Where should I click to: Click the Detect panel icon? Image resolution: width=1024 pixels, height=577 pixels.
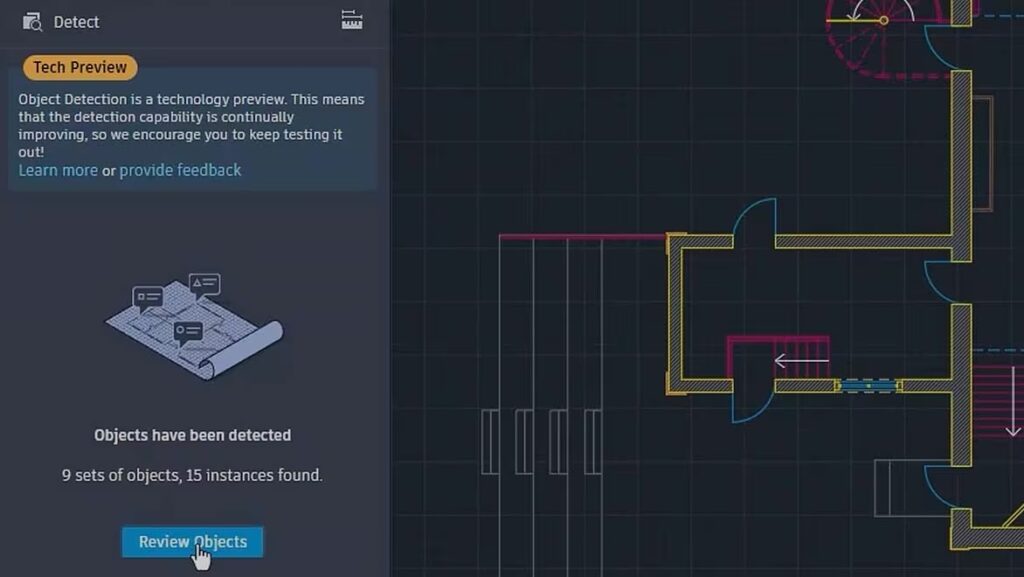(x=32, y=22)
